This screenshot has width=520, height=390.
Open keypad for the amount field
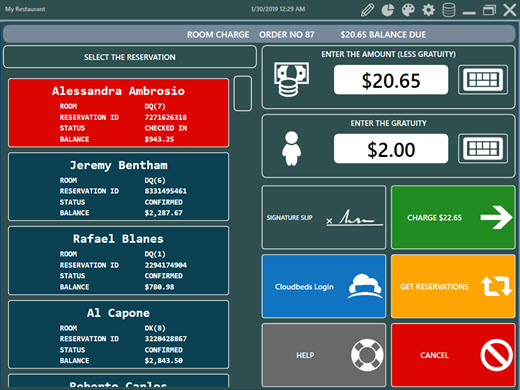pos(483,80)
